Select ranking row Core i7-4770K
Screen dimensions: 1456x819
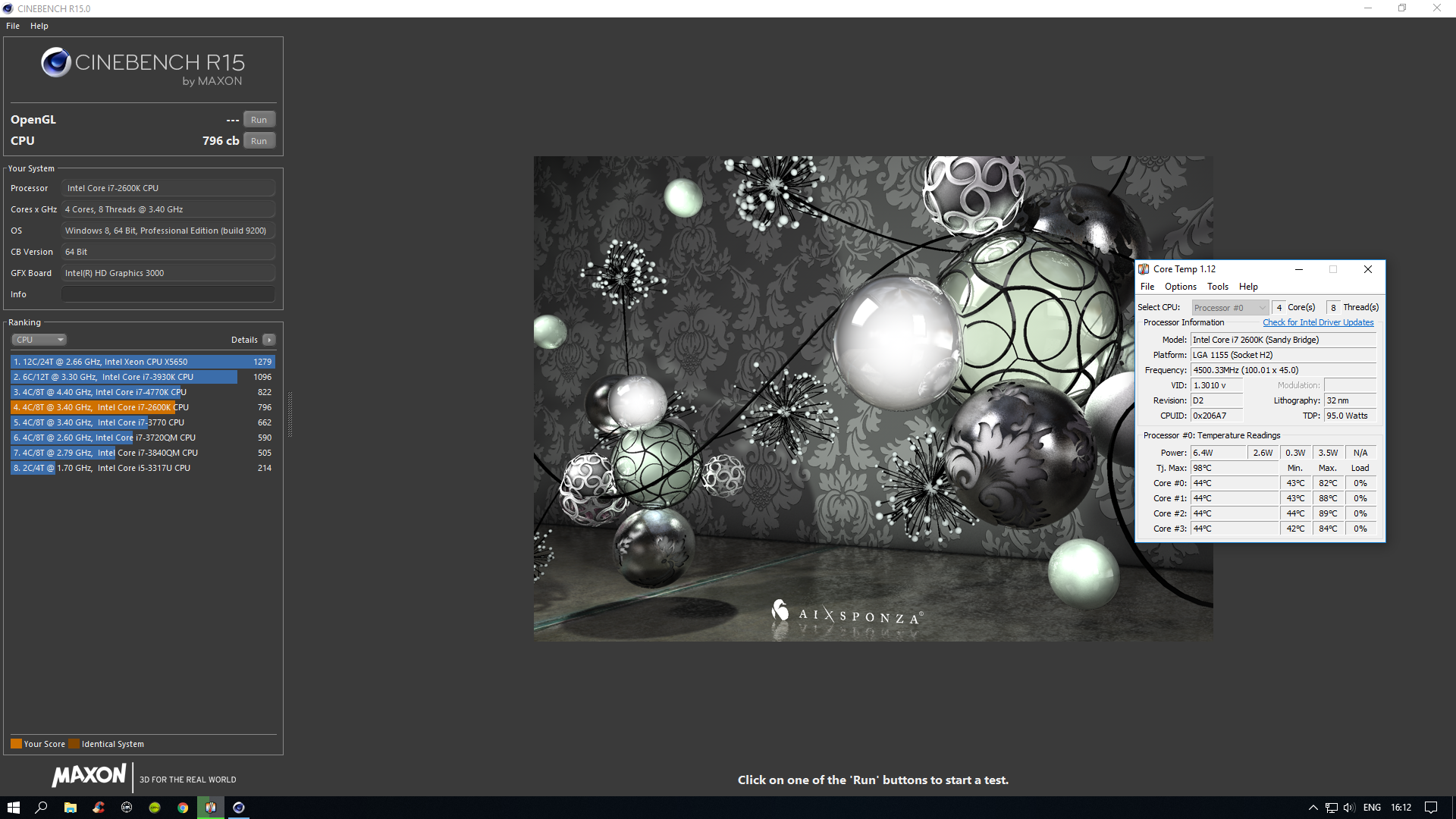coord(143,392)
